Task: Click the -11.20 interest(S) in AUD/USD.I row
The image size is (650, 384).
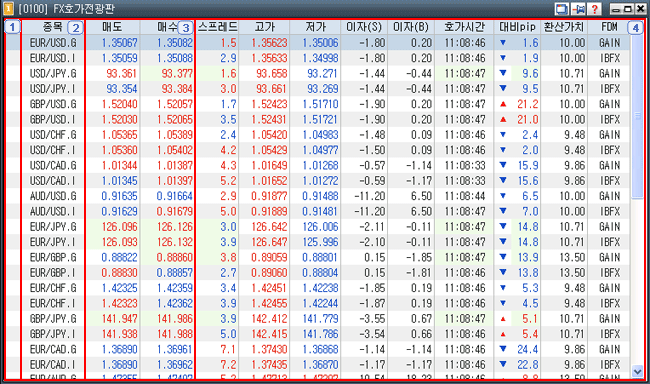Action: pyautogui.click(x=370, y=211)
